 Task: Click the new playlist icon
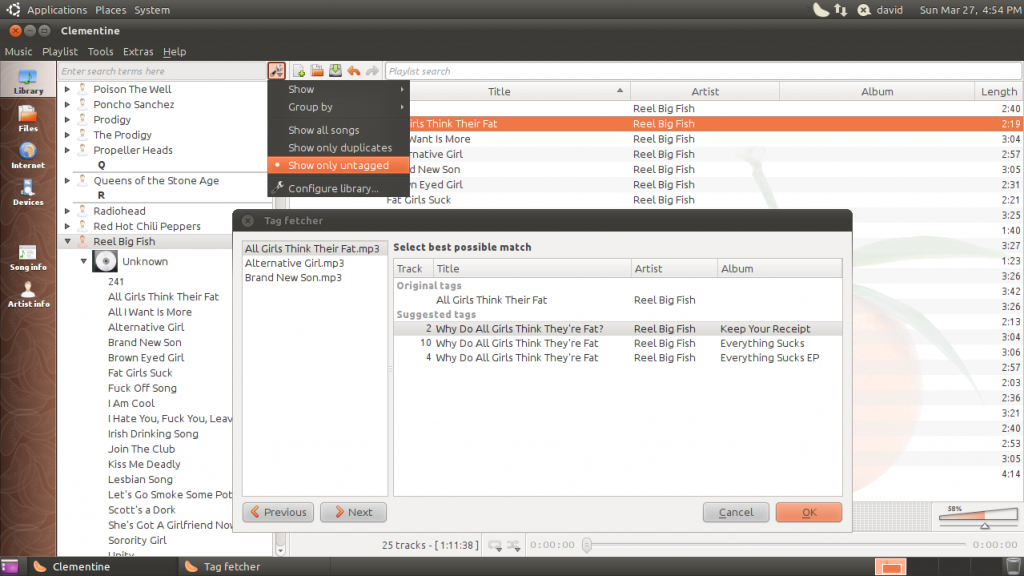pyautogui.click(x=298, y=70)
